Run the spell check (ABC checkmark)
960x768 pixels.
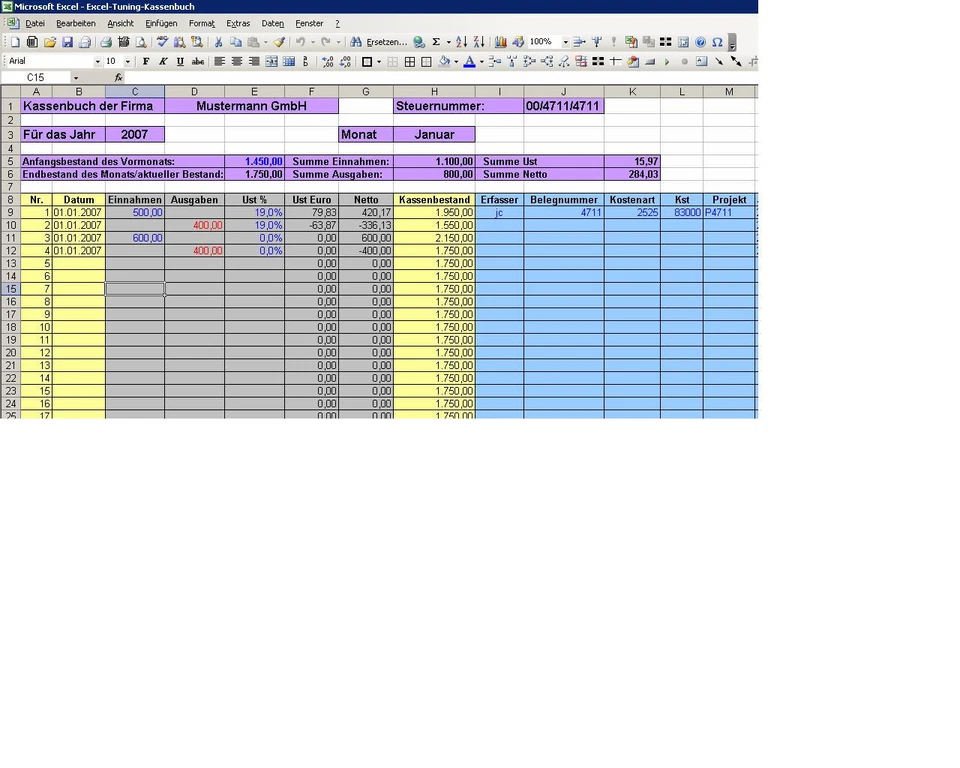click(162, 42)
